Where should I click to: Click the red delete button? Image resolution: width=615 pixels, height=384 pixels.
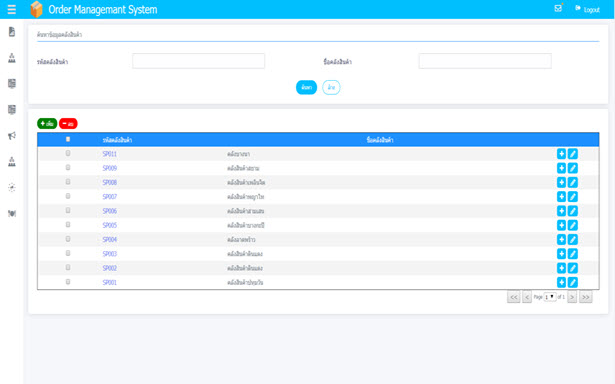coord(68,124)
